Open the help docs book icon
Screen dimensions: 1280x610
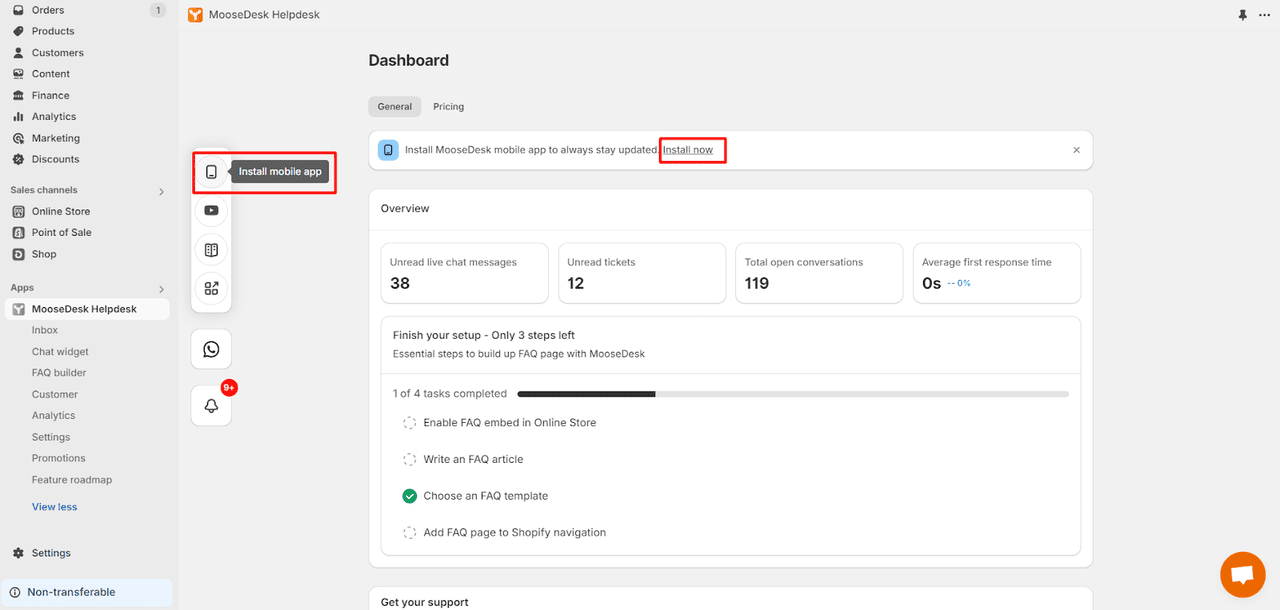211,249
